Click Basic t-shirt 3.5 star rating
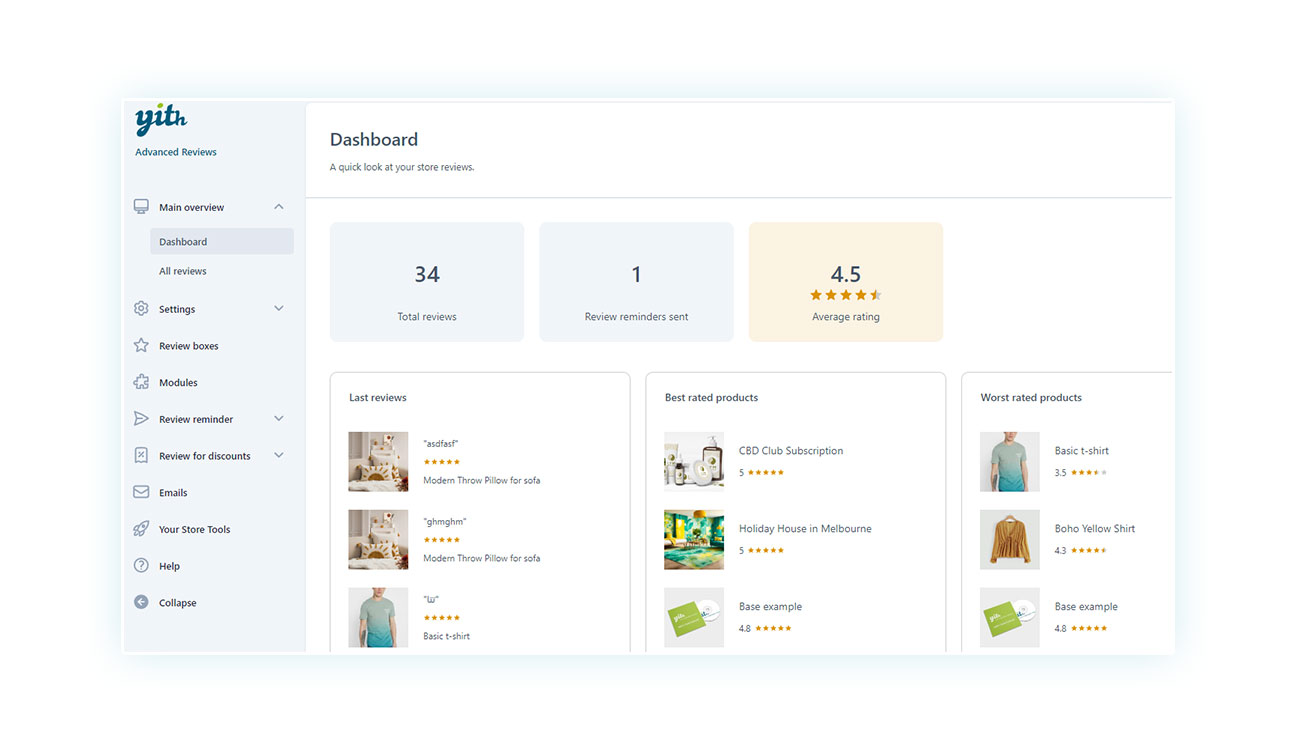The height and width of the screenshot is (755, 1300). (1089, 472)
